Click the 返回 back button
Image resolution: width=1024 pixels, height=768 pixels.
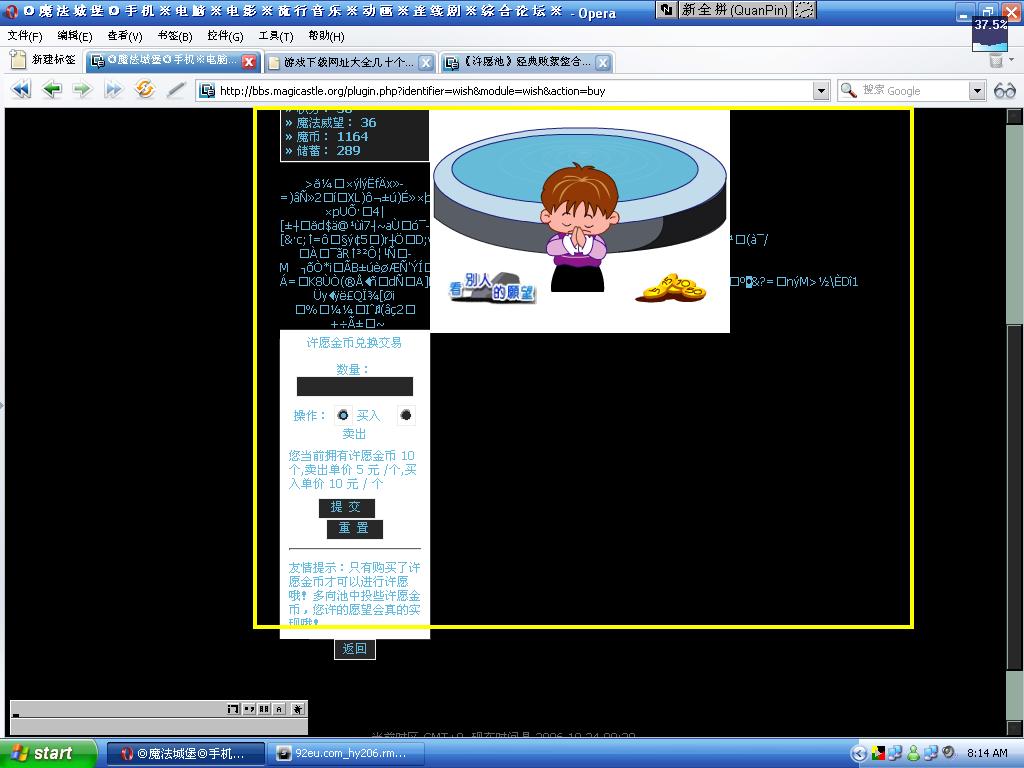[355, 649]
